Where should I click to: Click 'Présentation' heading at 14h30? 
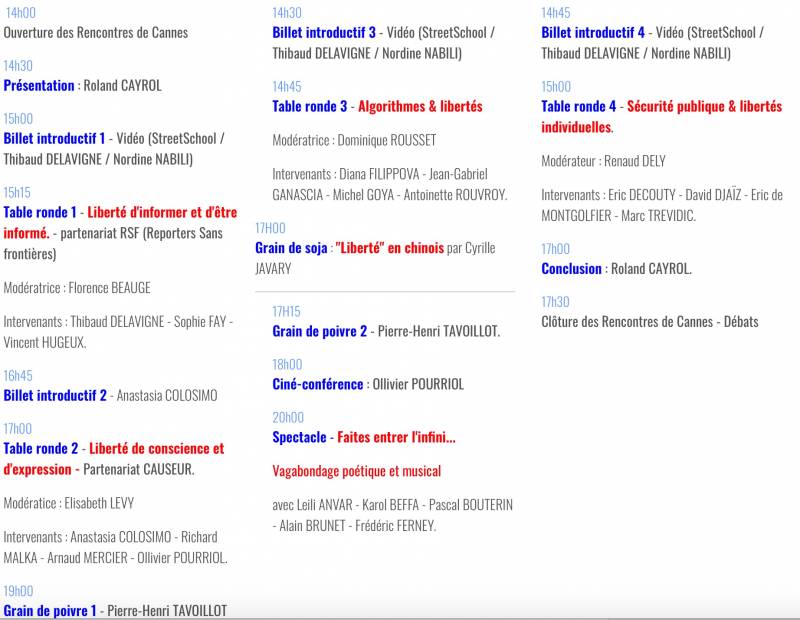coord(39,85)
